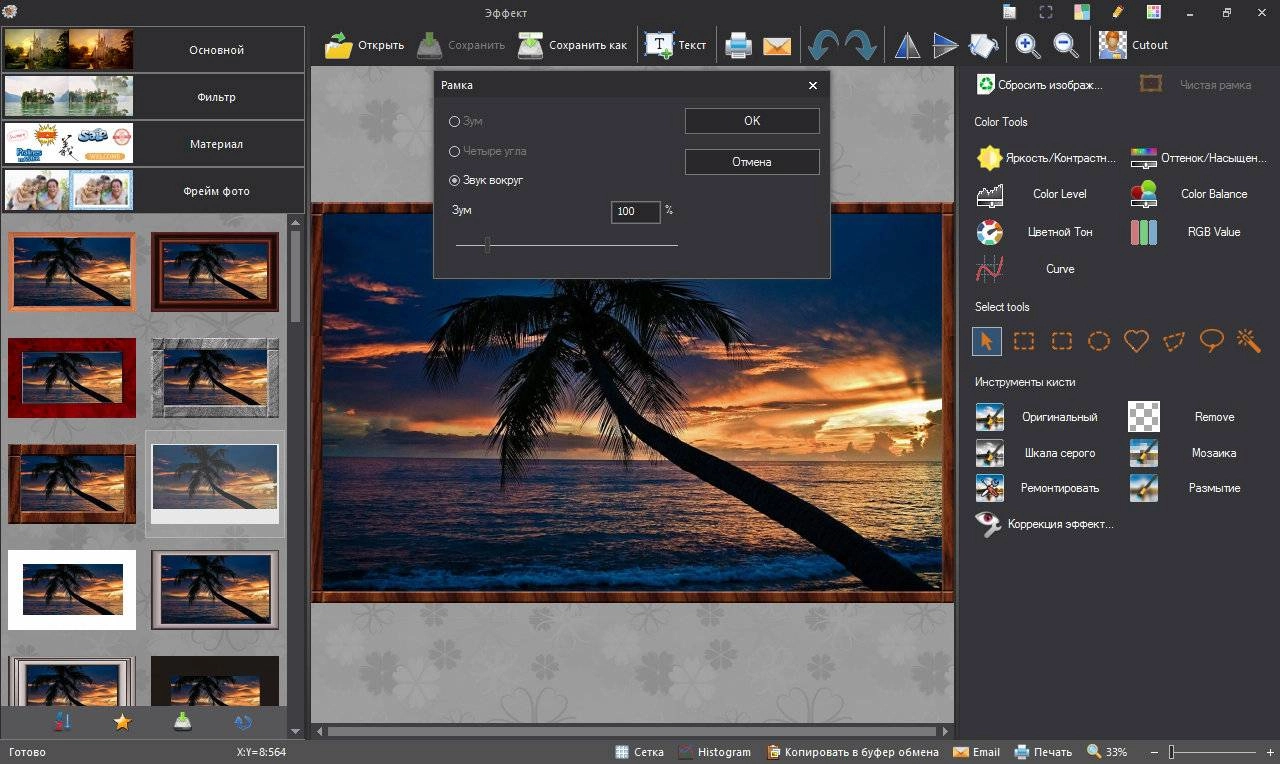Image resolution: width=1280 pixels, height=764 pixels.
Task: Zoom in with the plus magnifier
Action: (1027, 45)
